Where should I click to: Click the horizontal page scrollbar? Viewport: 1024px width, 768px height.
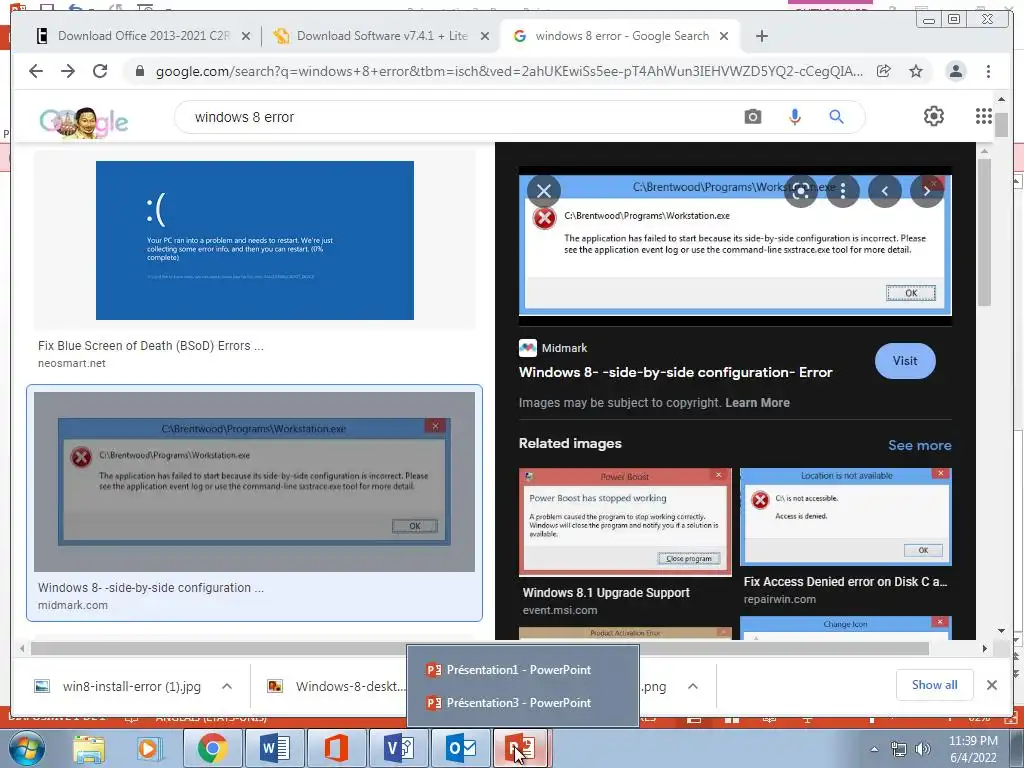(x=480, y=648)
